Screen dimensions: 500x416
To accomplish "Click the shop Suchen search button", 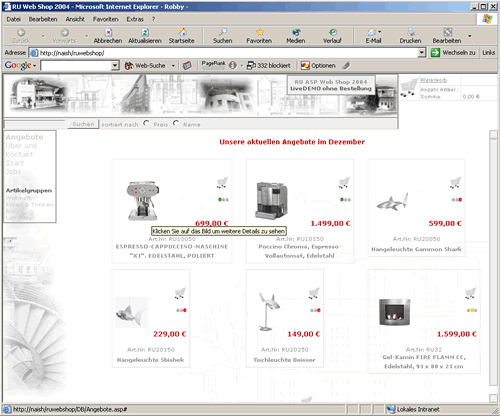I will tap(83, 124).
